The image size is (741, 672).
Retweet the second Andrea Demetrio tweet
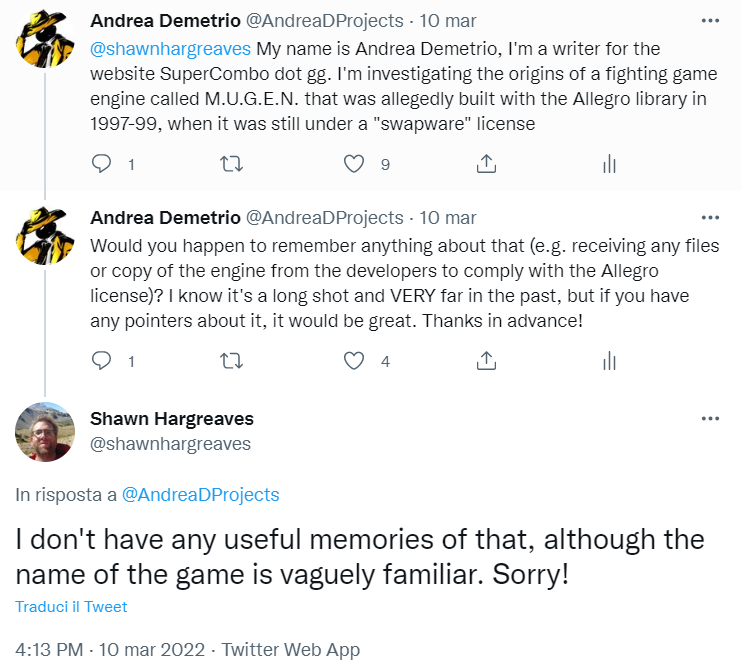230,360
